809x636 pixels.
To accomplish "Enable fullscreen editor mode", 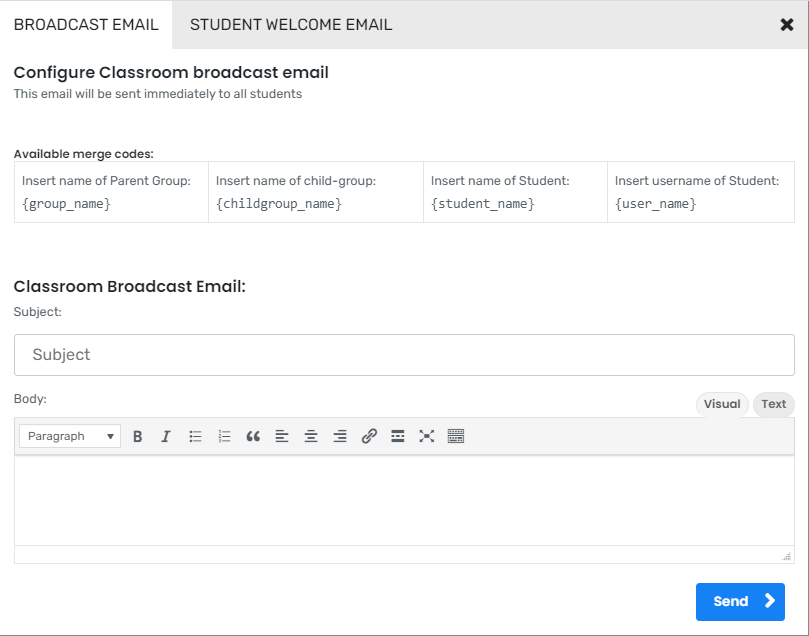I will (x=427, y=436).
